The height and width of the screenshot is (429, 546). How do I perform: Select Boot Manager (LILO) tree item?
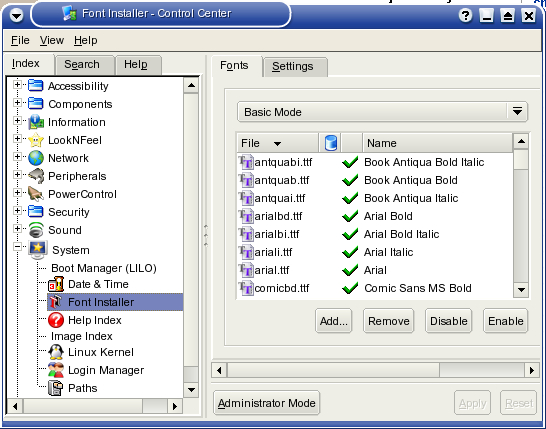point(104,268)
